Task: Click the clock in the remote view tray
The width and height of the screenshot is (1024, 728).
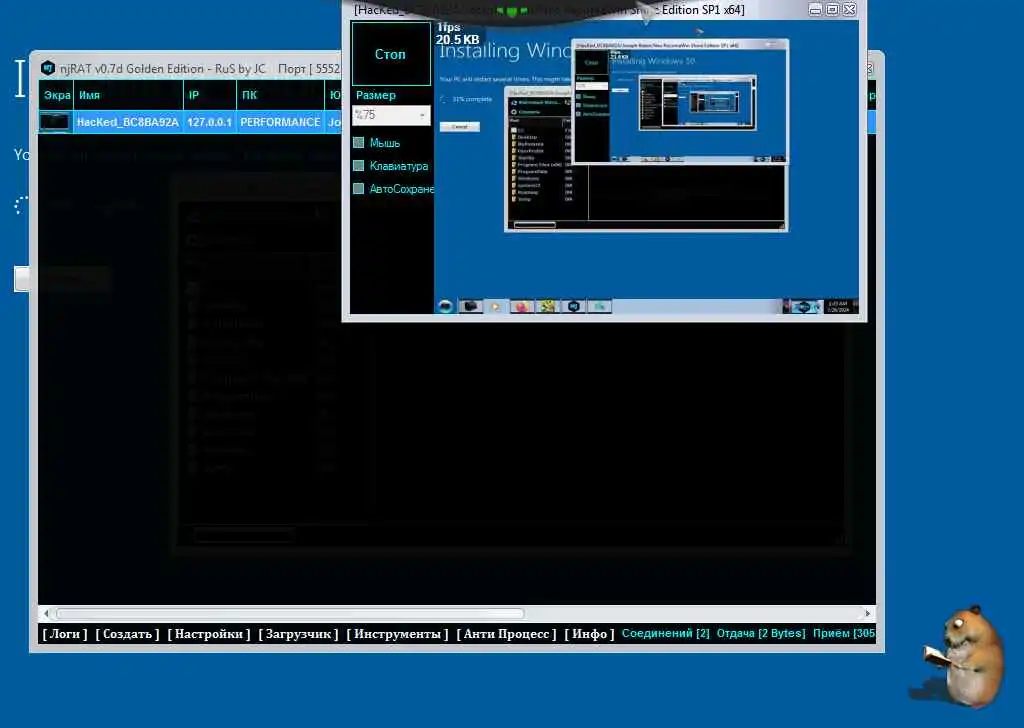Action: point(839,306)
